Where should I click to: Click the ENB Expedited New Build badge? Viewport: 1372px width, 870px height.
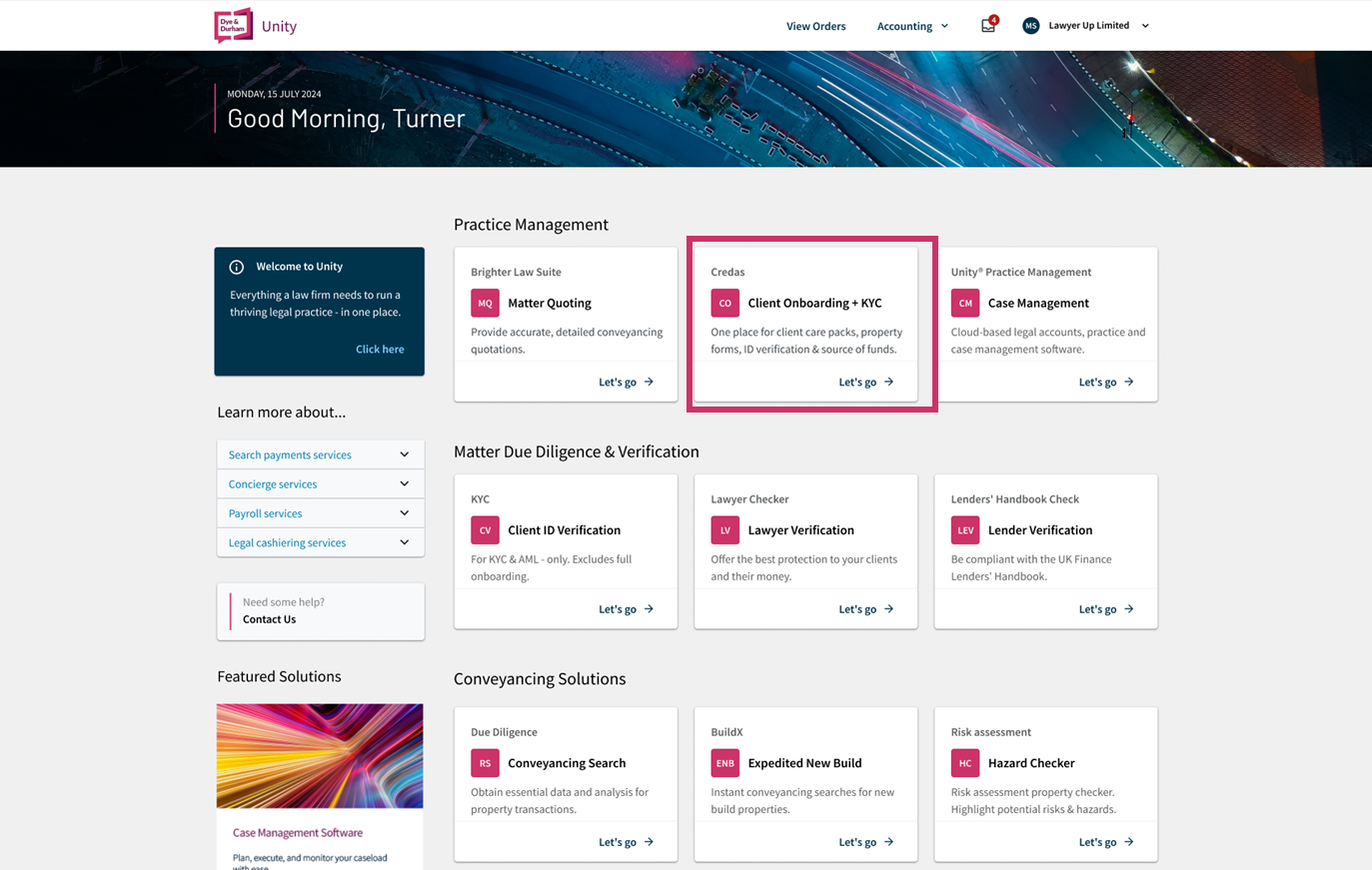pyautogui.click(x=724, y=763)
